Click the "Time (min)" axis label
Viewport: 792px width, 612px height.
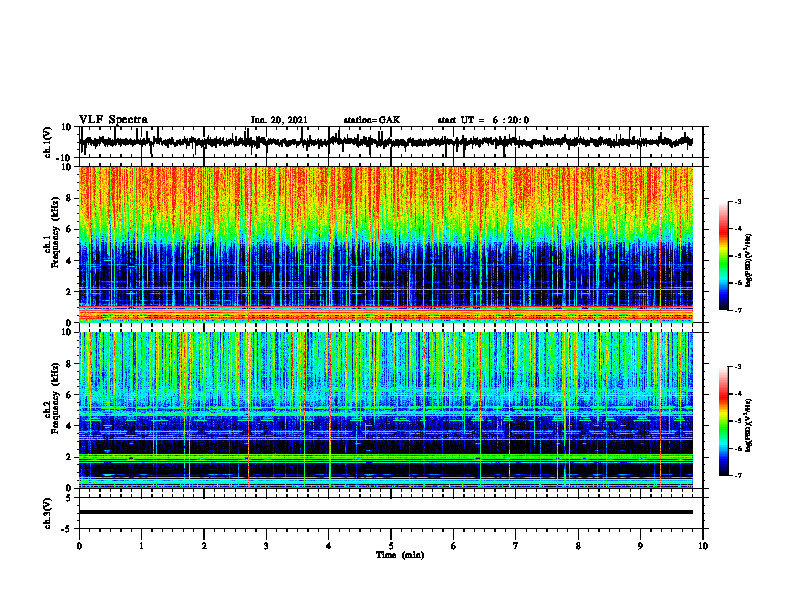click(x=400, y=555)
